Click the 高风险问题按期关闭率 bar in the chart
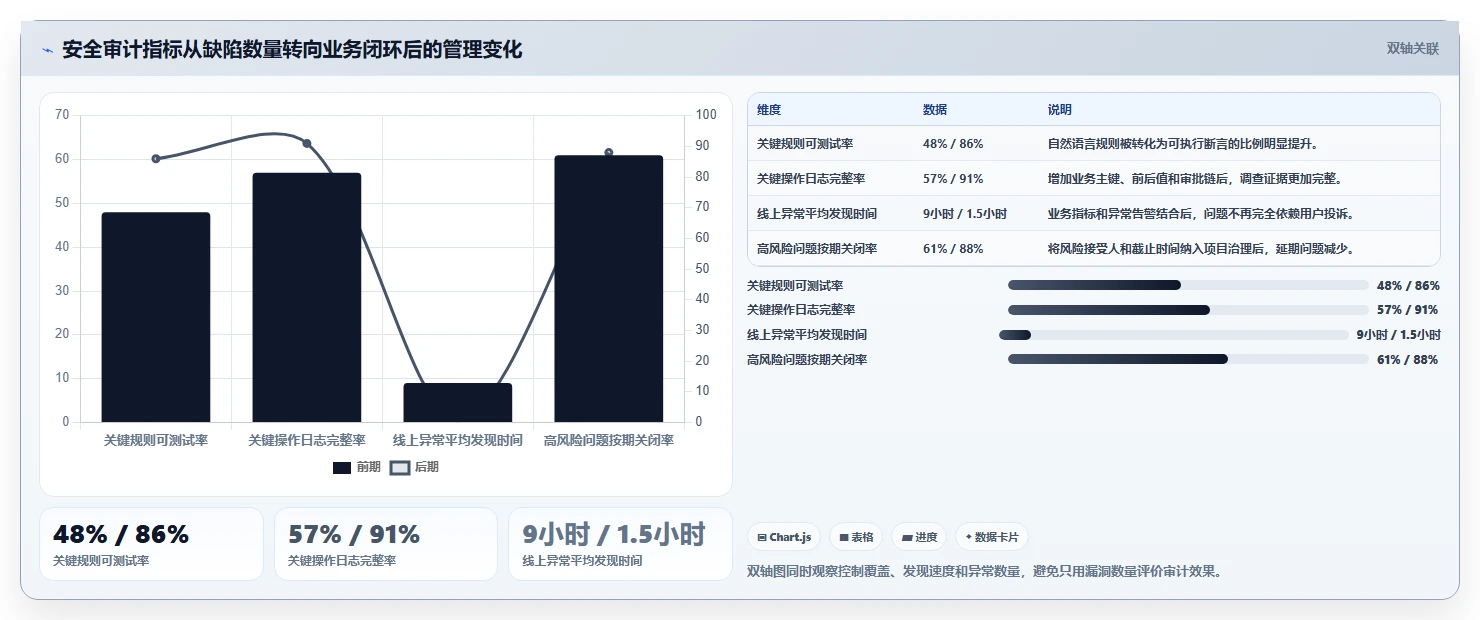The height and width of the screenshot is (620, 1480). pos(609,288)
